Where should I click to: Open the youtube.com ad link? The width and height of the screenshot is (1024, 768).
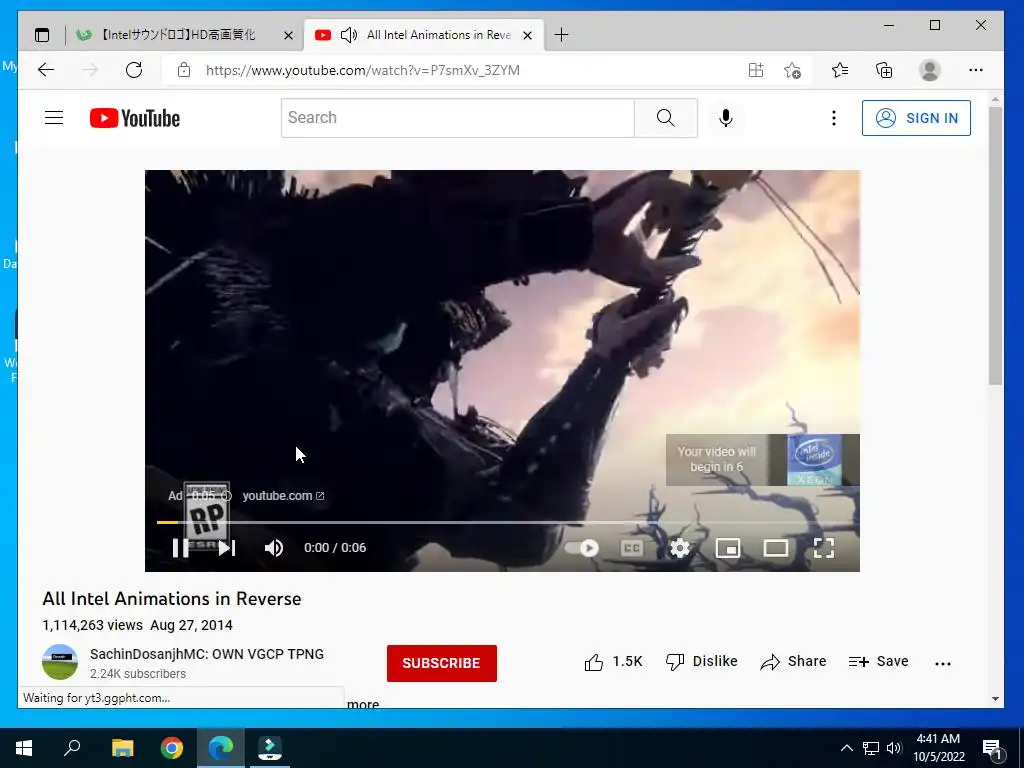click(283, 496)
